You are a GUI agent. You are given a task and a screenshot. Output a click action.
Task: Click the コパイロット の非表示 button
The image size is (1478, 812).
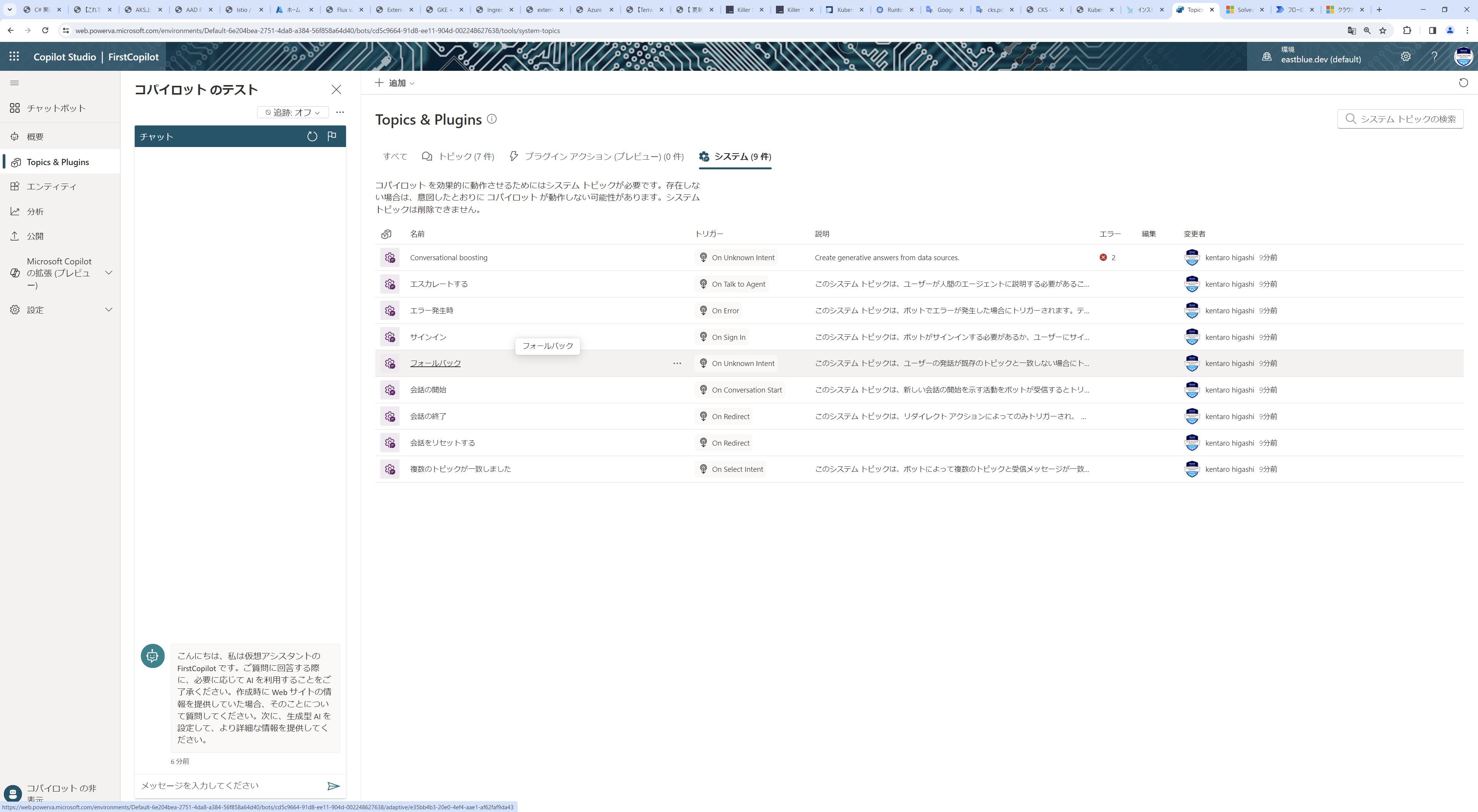[50, 793]
